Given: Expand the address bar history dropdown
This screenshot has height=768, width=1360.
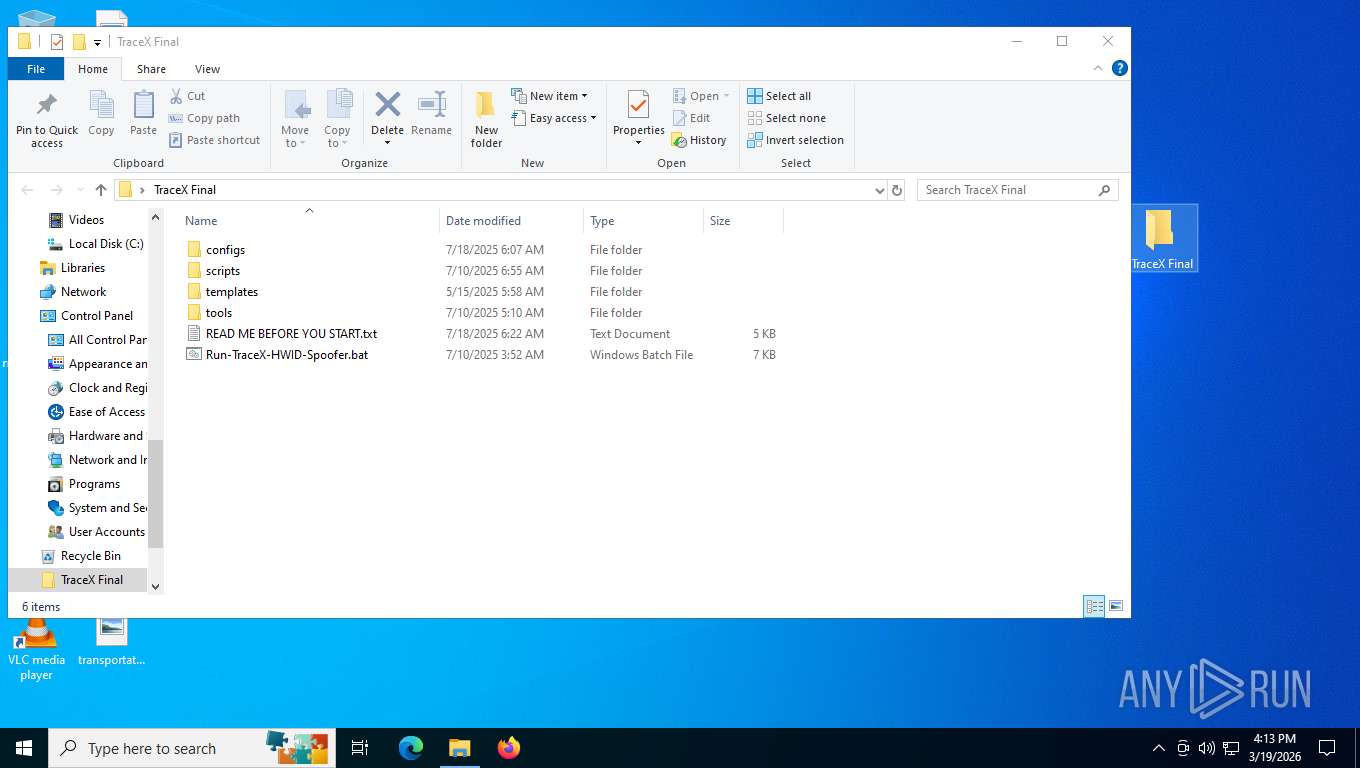Looking at the screenshot, I should click(879, 190).
